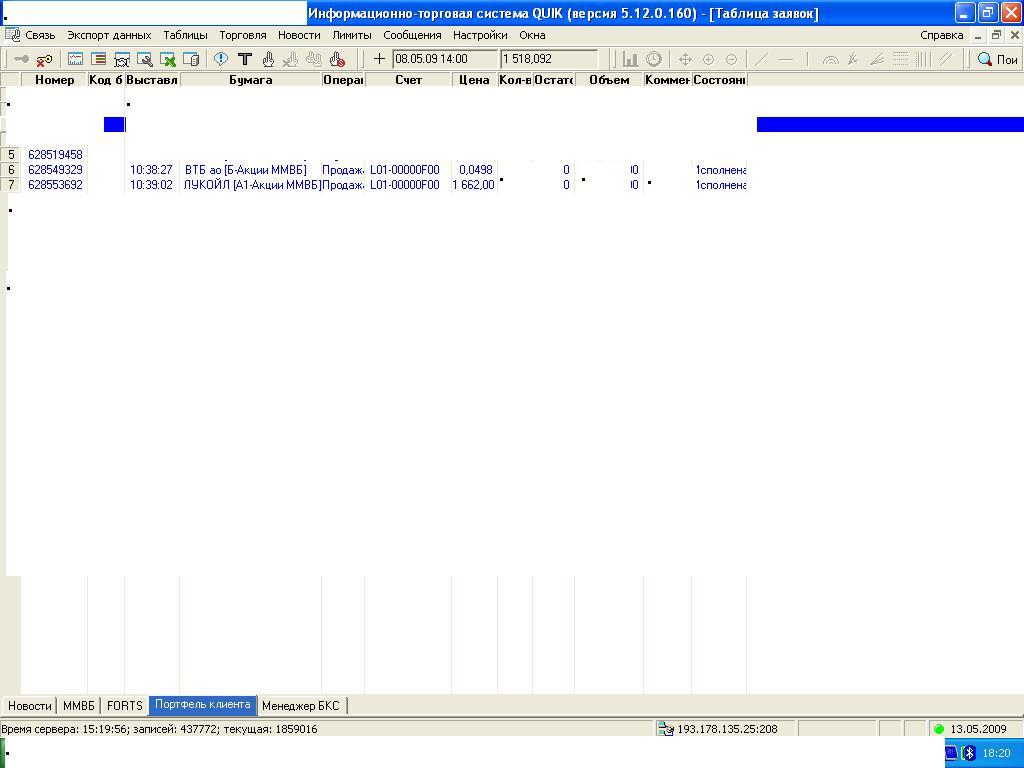Click the Объем column header
Screen dimensions: 1024x768
pyautogui.click(x=609, y=80)
